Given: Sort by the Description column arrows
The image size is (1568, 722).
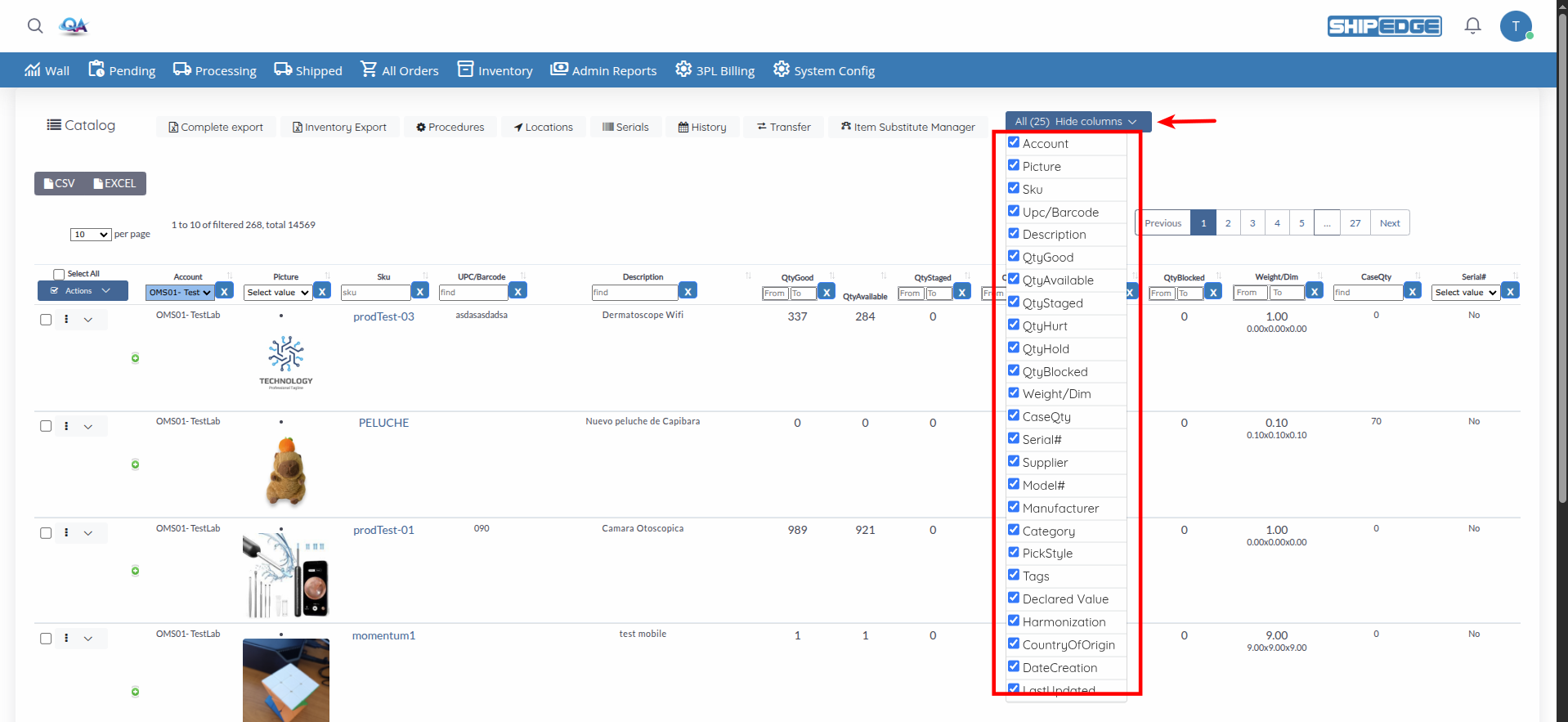Looking at the screenshot, I should coord(749,276).
